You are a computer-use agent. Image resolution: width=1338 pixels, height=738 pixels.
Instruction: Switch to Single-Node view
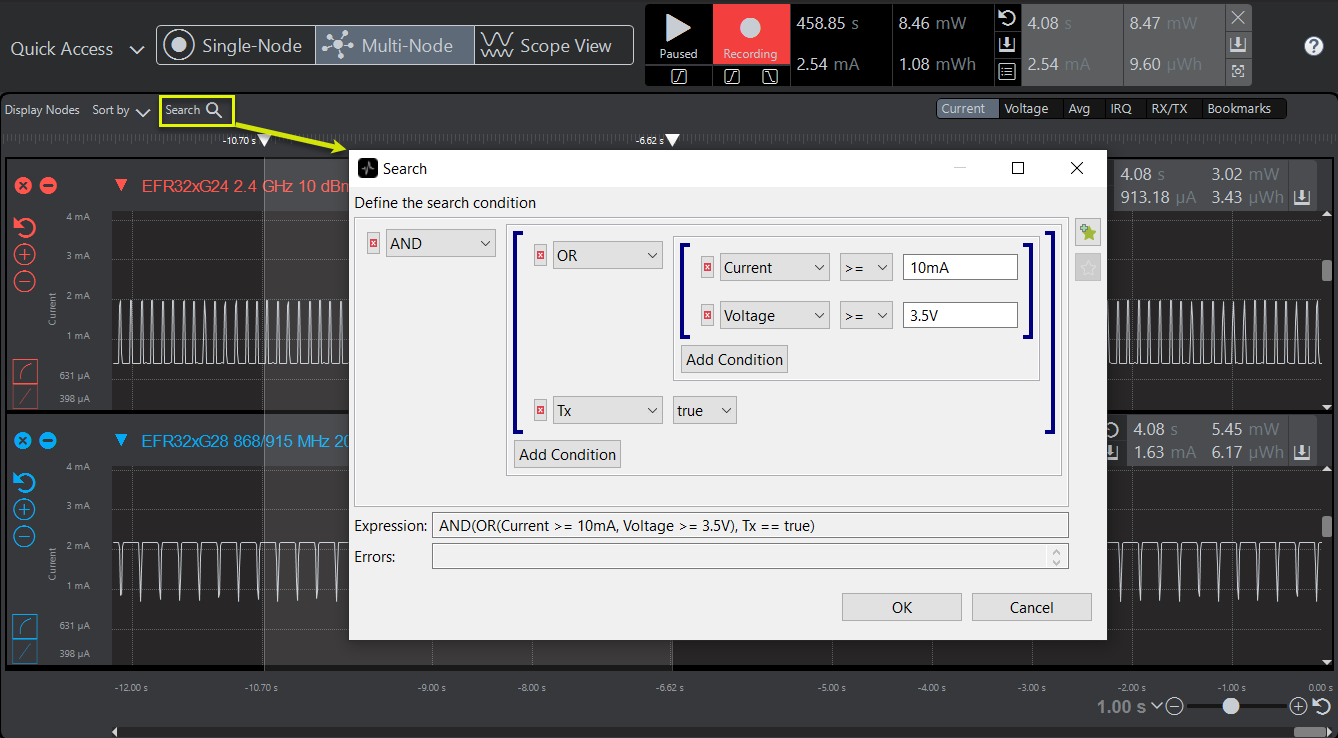point(236,45)
